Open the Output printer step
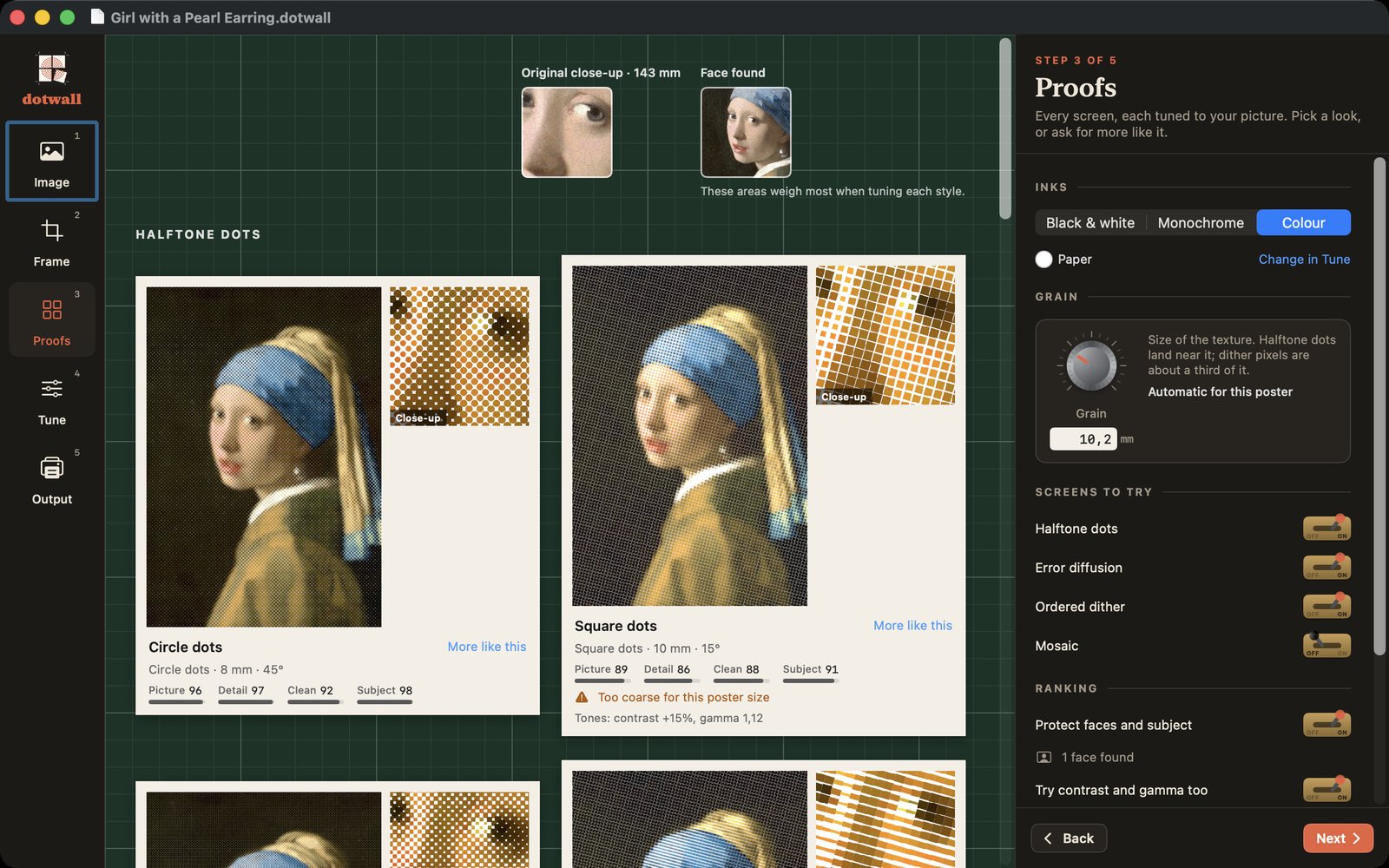 [52, 478]
